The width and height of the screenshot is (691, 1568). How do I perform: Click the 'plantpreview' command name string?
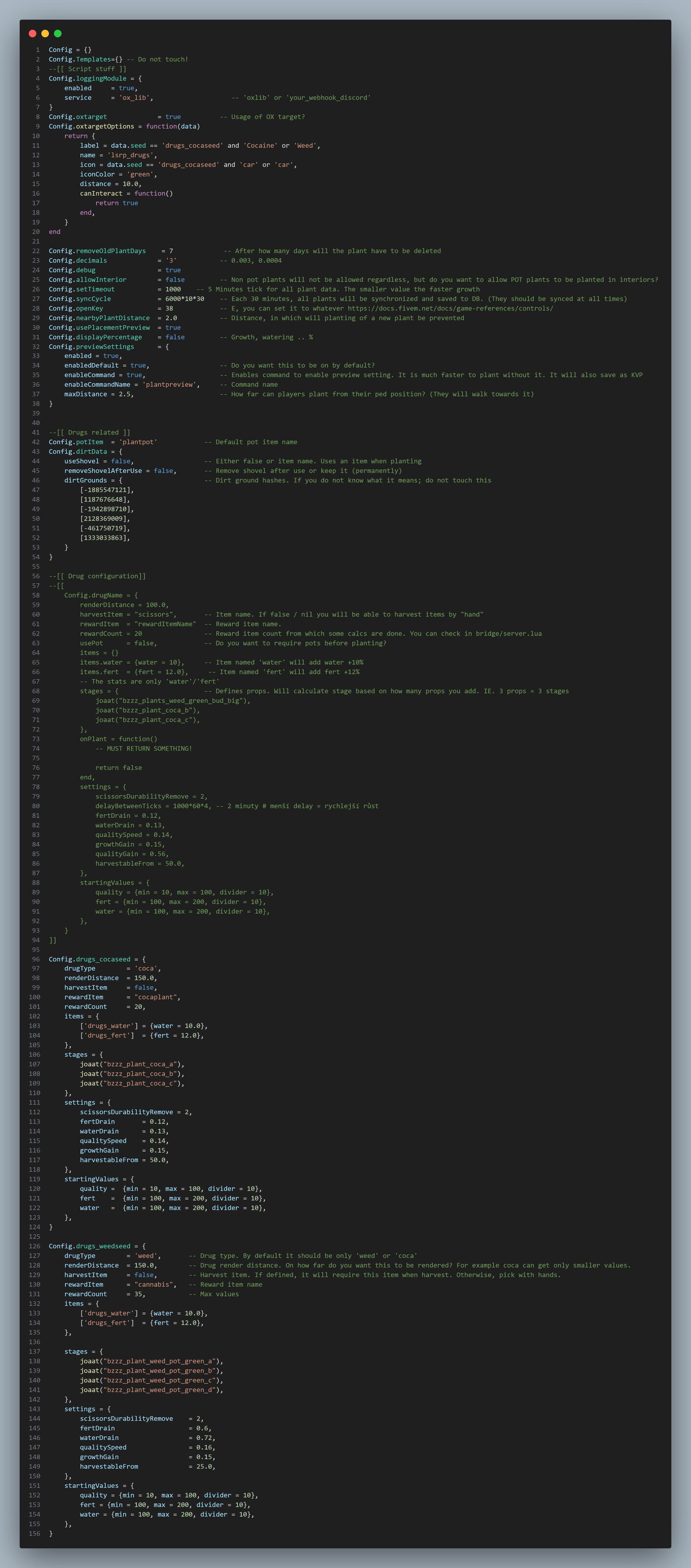coord(169,384)
